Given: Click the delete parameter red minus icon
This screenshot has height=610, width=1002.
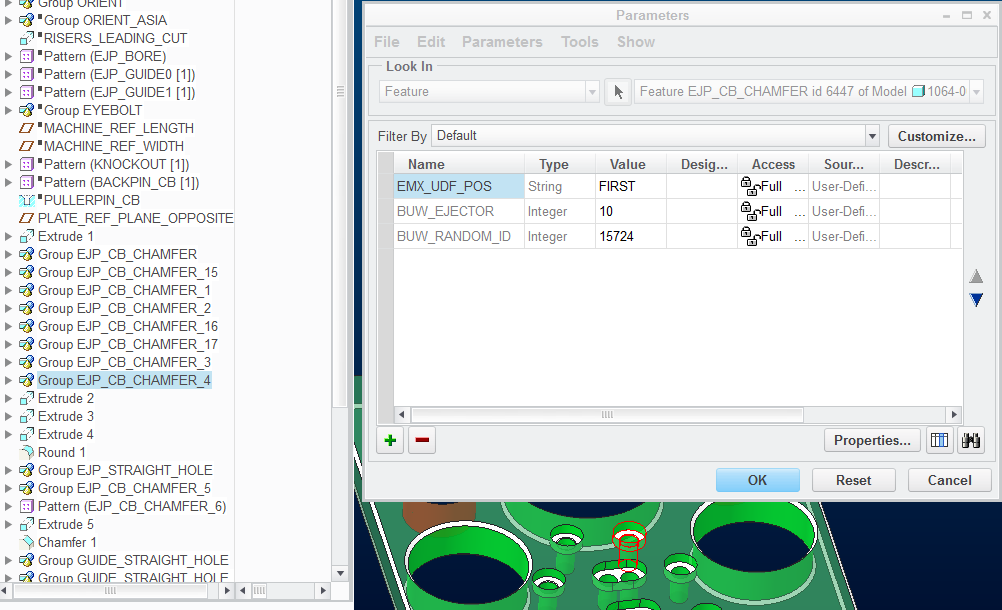Looking at the screenshot, I should (422, 440).
